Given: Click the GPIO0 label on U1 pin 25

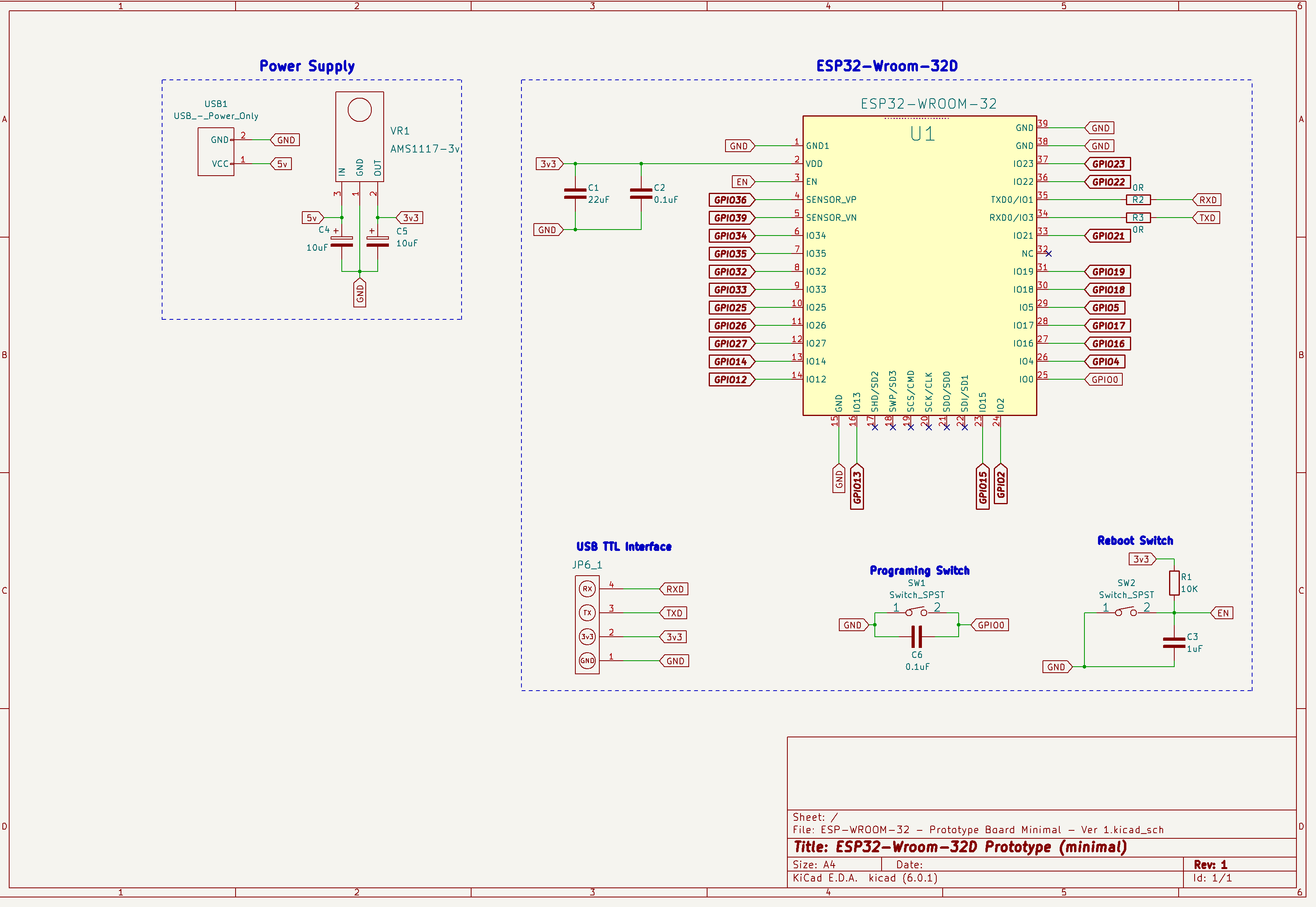Looking at the screenshot, I should [1104, 380].
